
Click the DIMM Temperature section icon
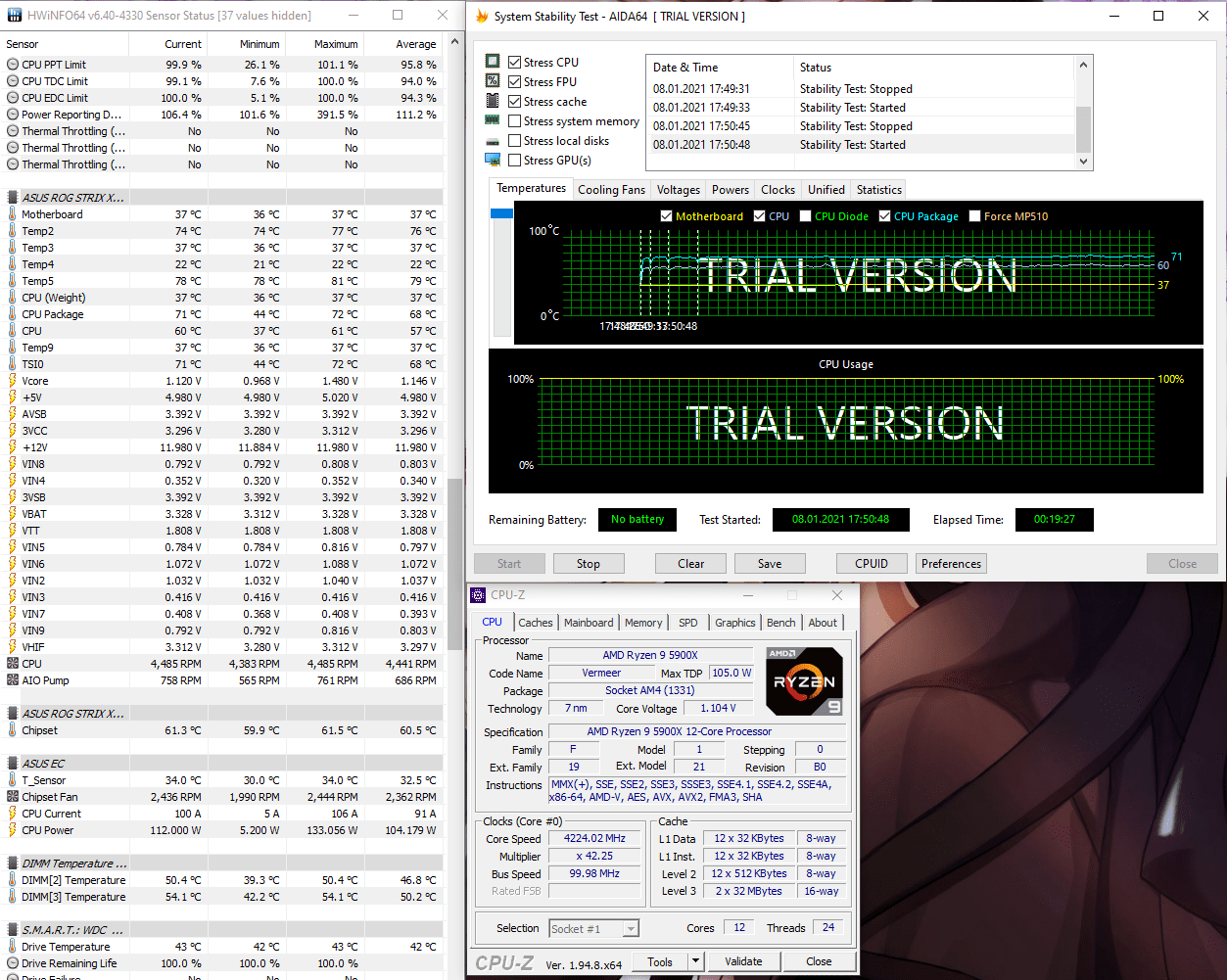[13, 863]
